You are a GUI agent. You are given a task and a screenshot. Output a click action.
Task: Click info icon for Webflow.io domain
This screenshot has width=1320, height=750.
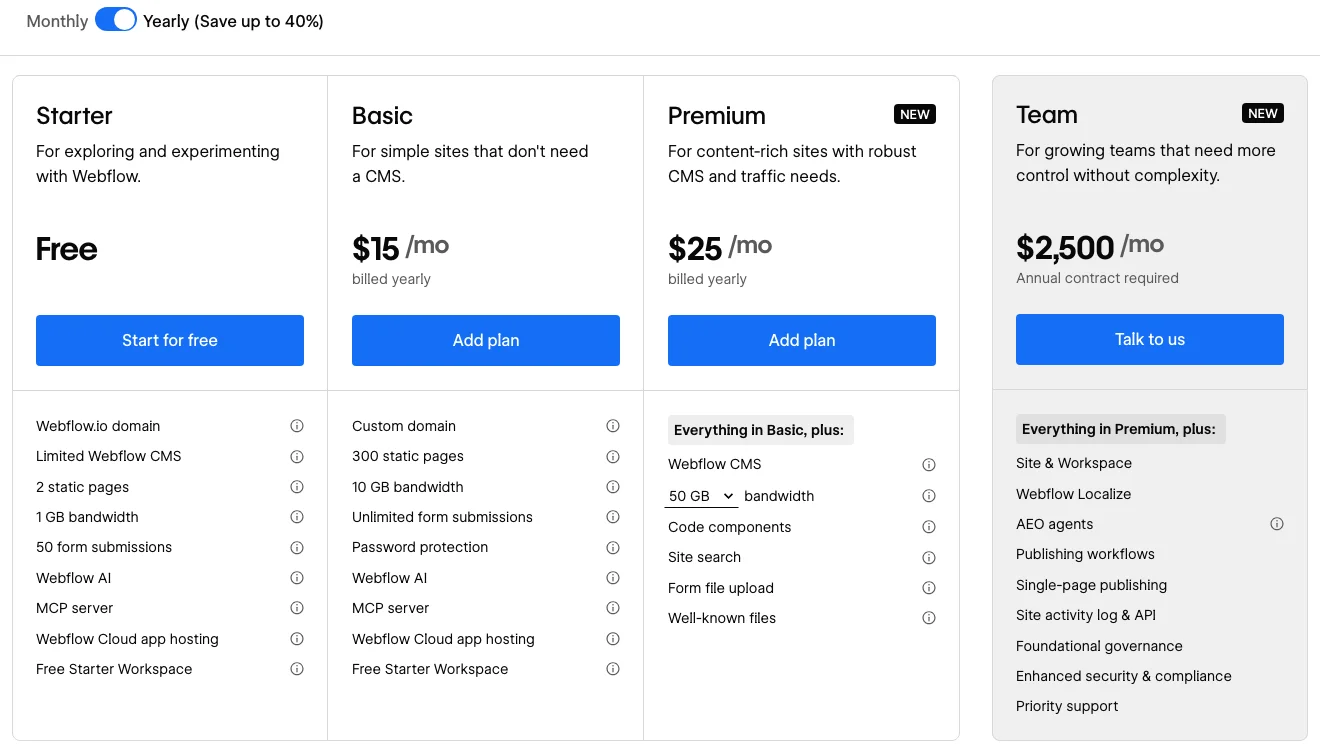pyautogui.click(x=297, y=426)
